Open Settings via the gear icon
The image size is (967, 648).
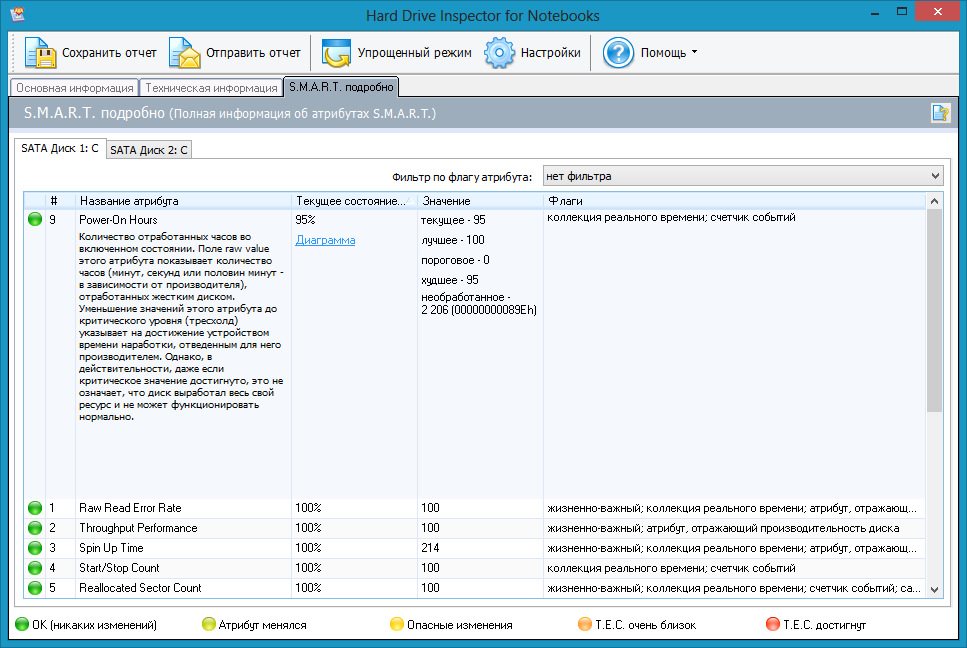tap(499, 53)
